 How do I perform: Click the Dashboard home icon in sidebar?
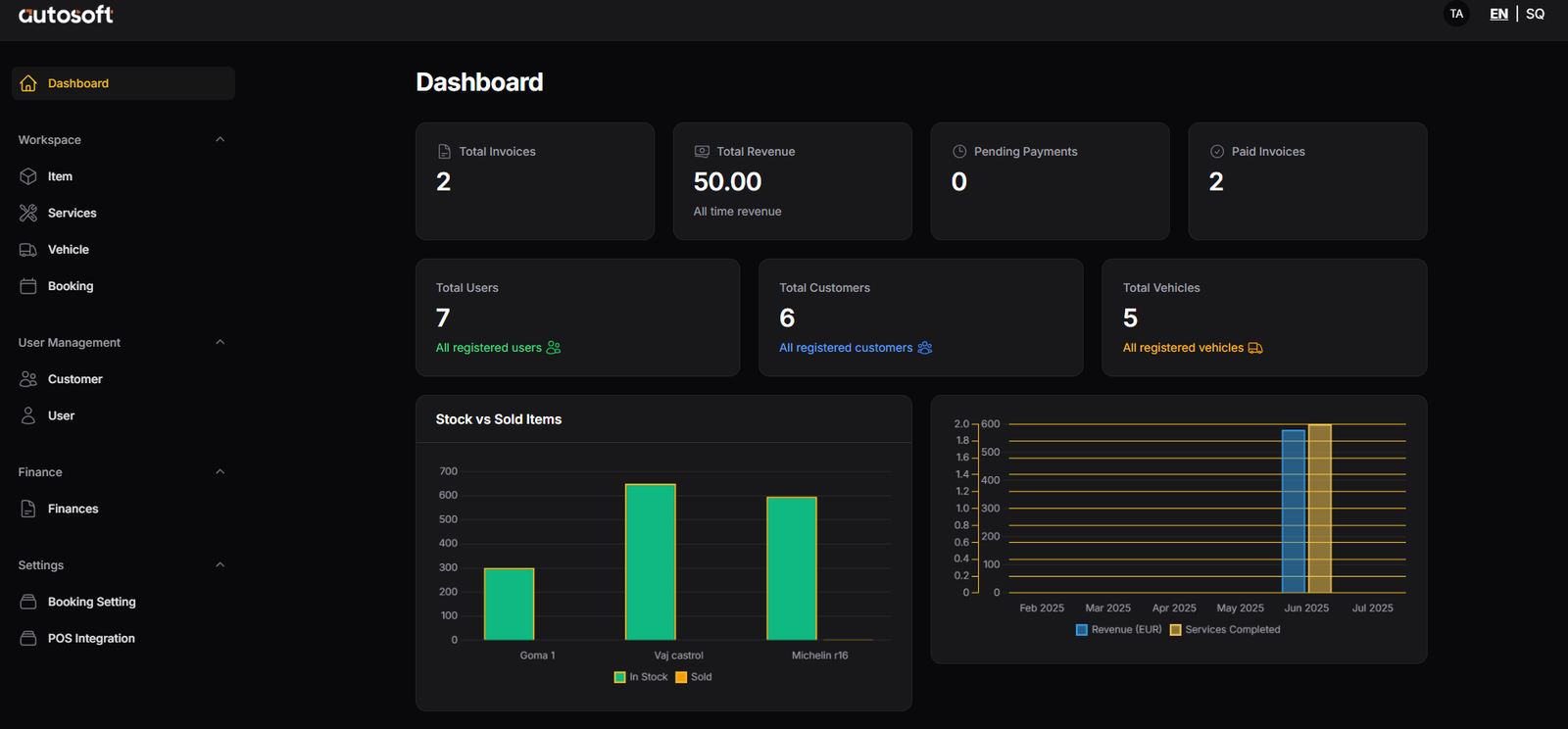28,83
